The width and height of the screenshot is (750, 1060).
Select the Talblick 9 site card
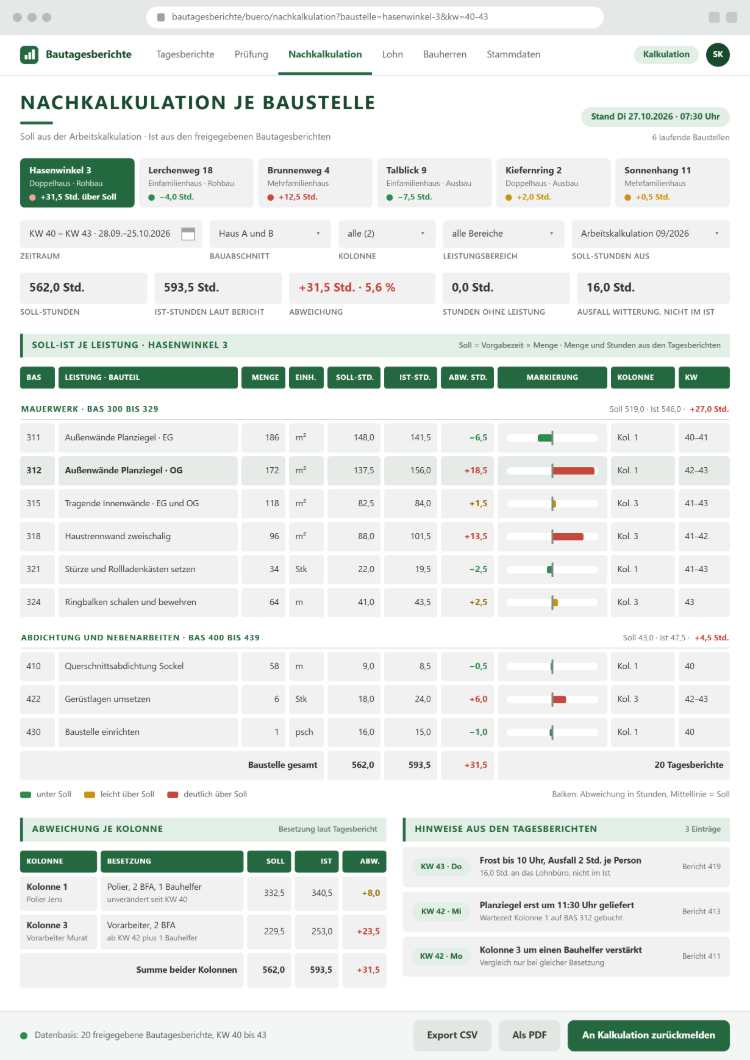pyautogui.click(x=434, y=183)
